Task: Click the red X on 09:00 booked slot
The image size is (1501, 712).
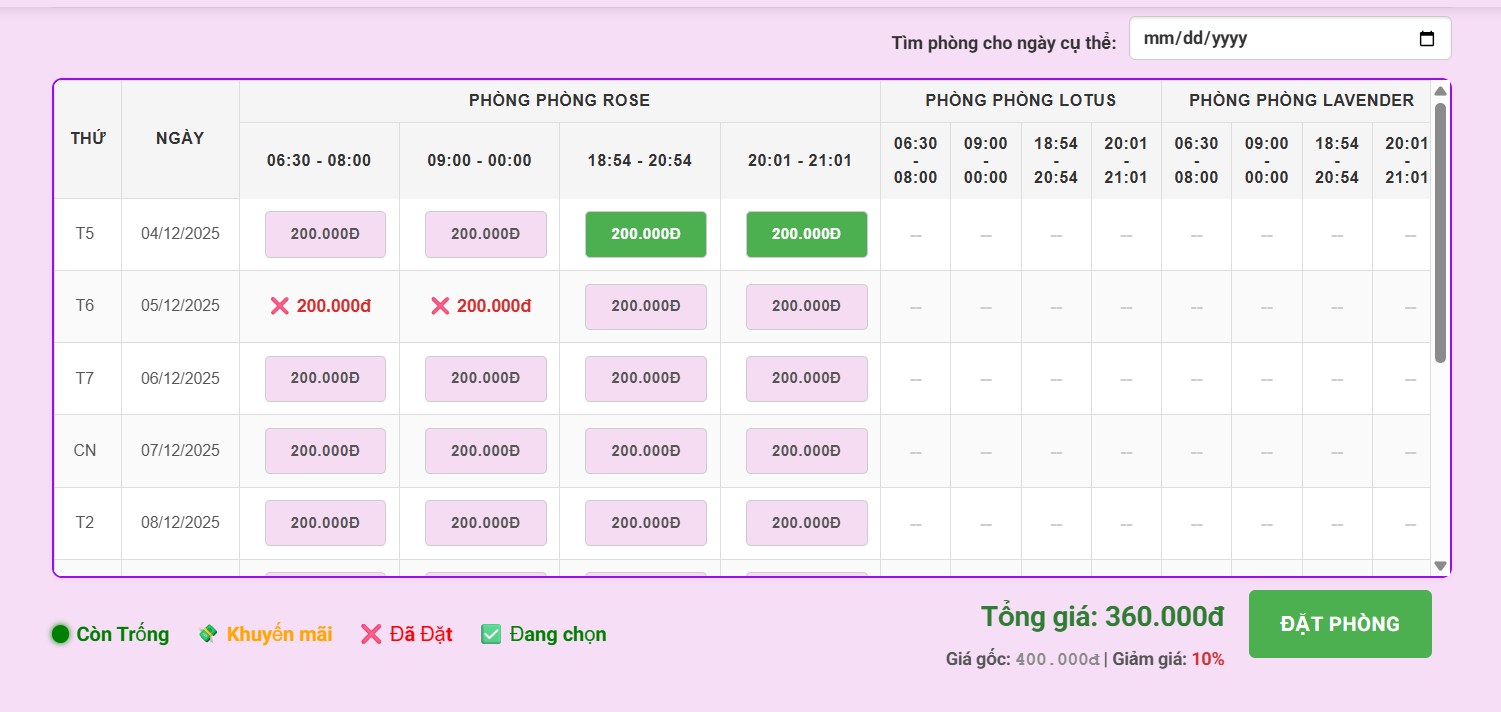Action: [440, 306]
